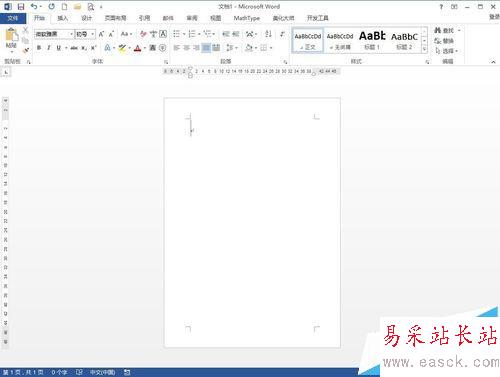
Task: Activate the Format Painter brush
Action: coord(26,50)
